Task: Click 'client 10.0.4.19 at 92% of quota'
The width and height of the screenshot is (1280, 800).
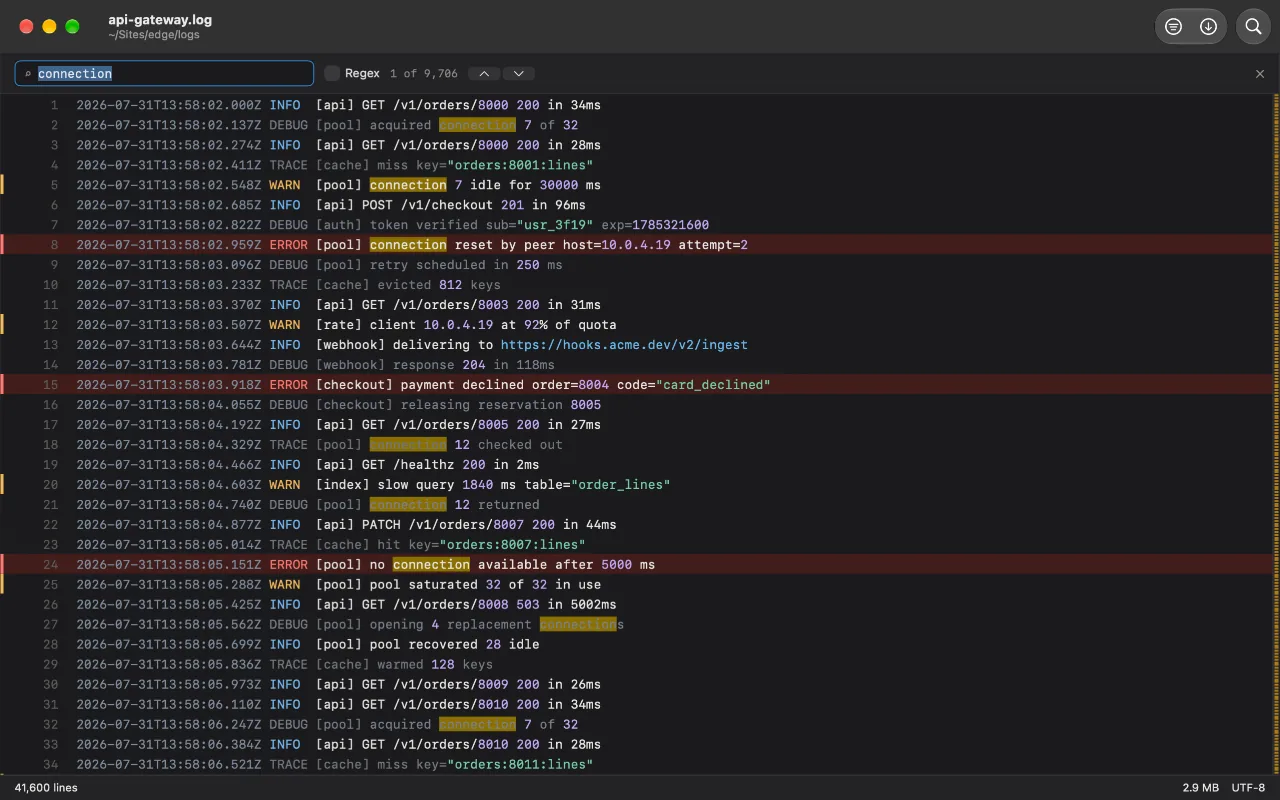Action: coord(640,325)
